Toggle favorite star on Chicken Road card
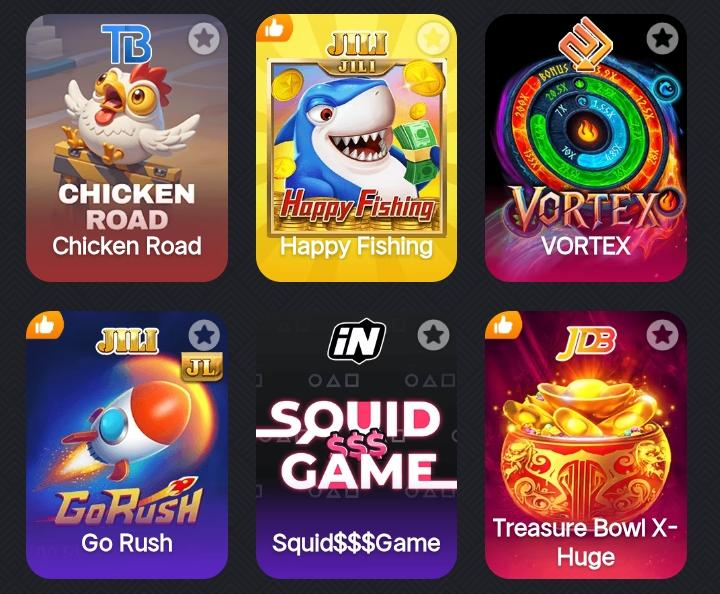Image resolution: width=720 pixels, height=594 pixels. (x=204, y=39)
